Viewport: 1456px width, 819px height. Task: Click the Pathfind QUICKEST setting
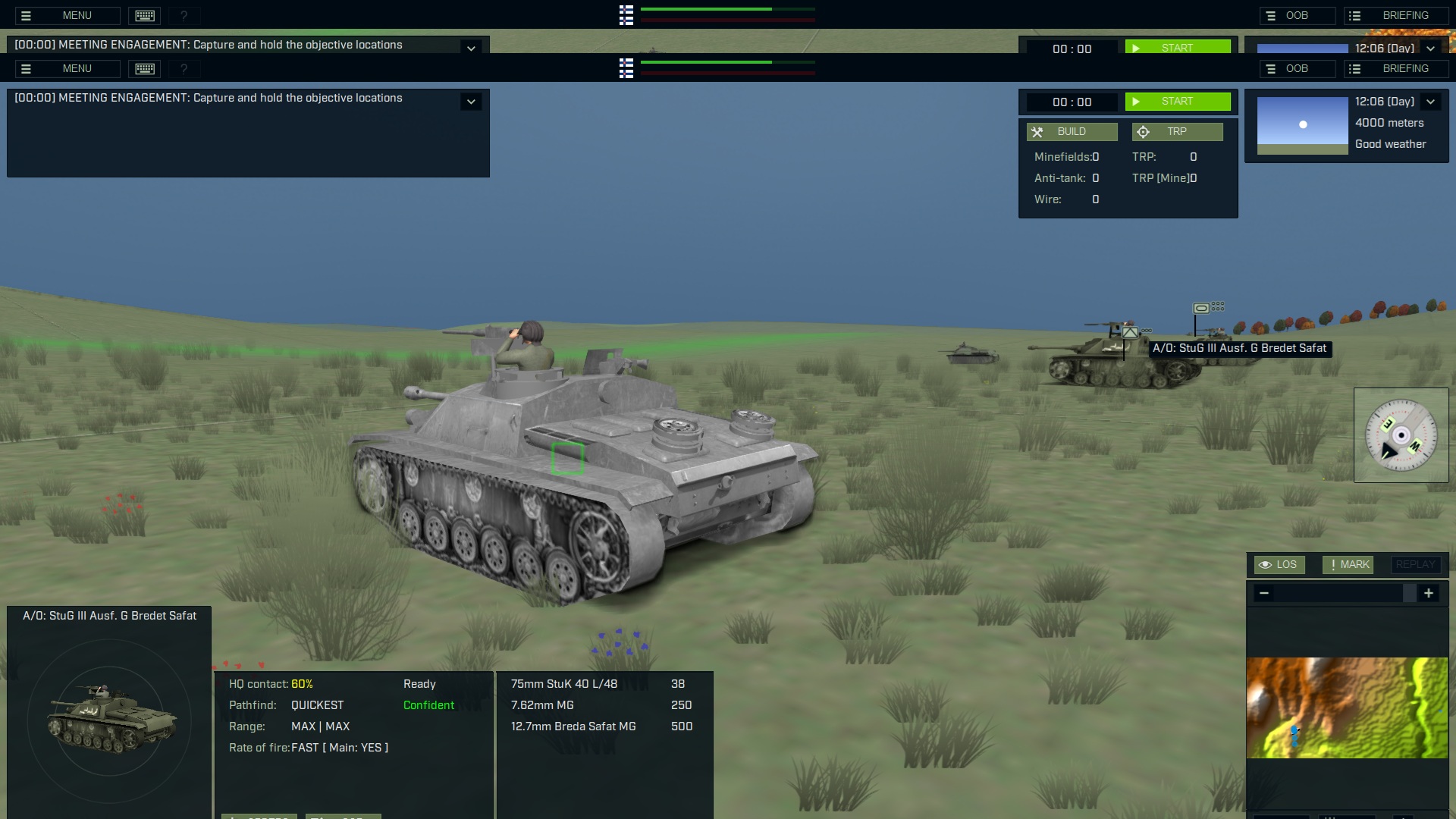coord(317,705)
